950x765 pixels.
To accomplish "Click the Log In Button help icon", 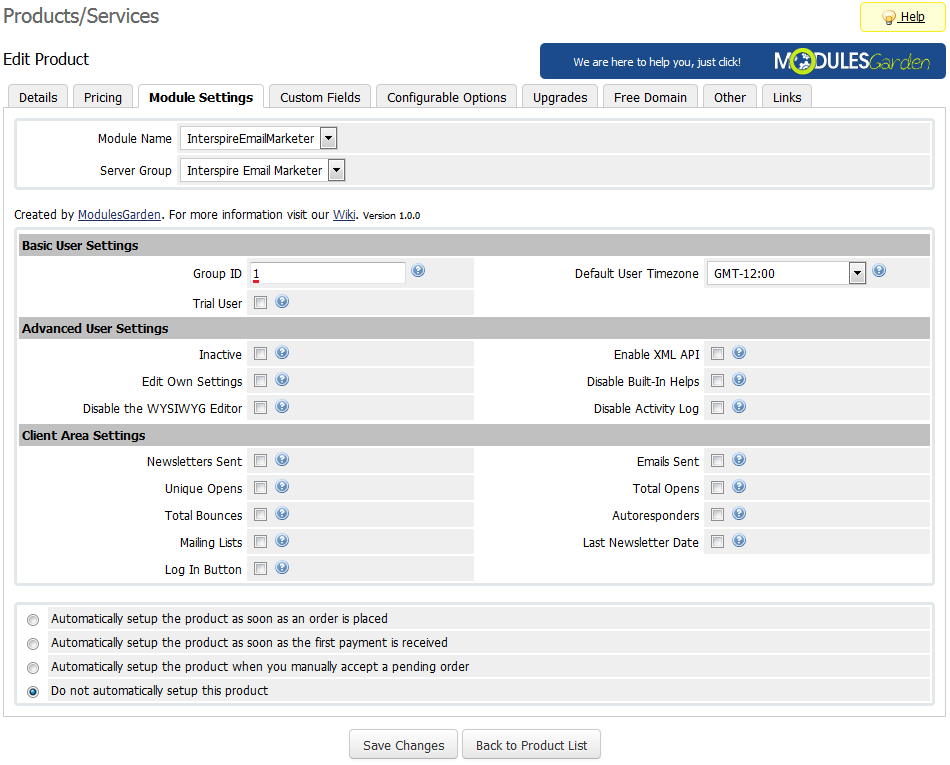I will (282, 568).
